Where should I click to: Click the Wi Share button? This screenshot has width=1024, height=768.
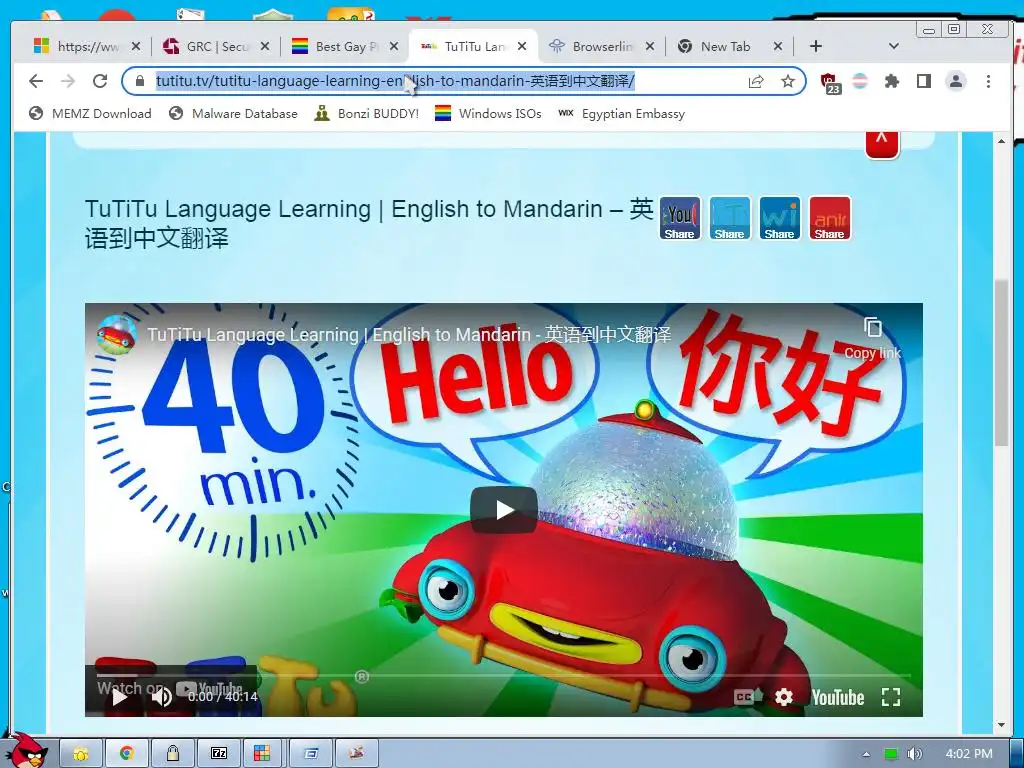tap(780, 218)
